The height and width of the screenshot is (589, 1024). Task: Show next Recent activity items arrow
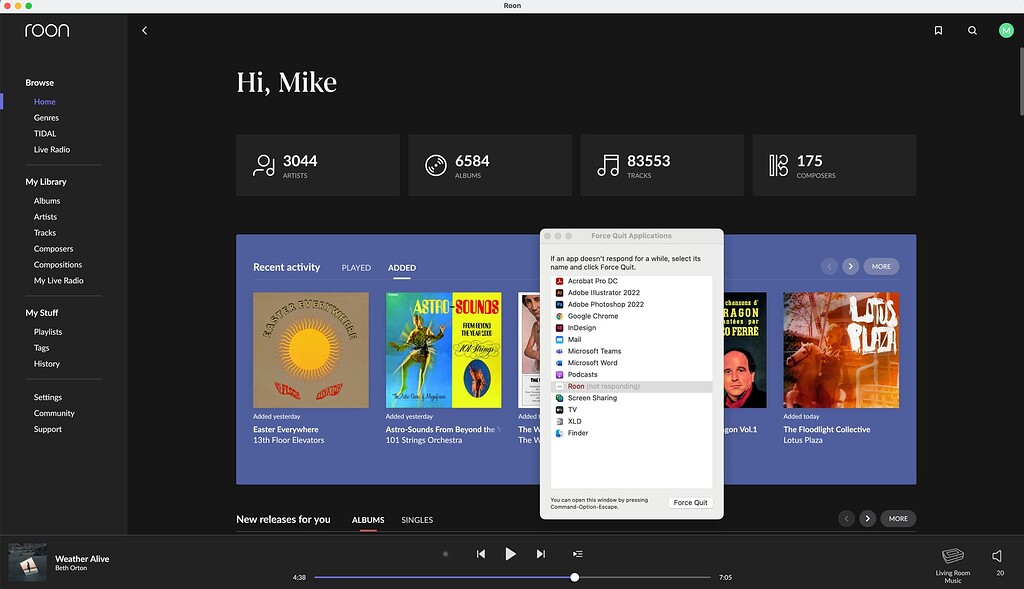[850, 266]
